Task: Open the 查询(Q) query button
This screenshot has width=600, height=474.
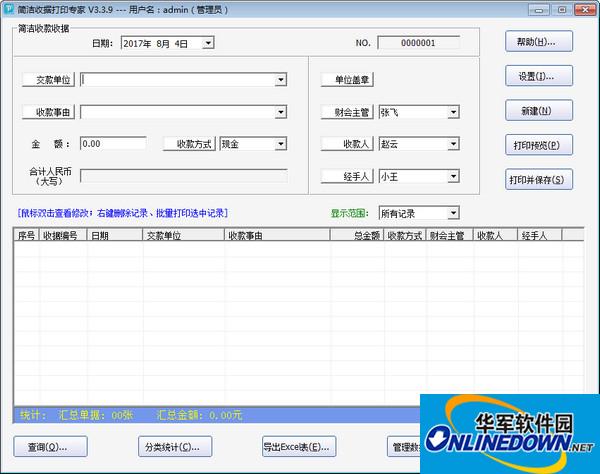Action: (51, 446)
